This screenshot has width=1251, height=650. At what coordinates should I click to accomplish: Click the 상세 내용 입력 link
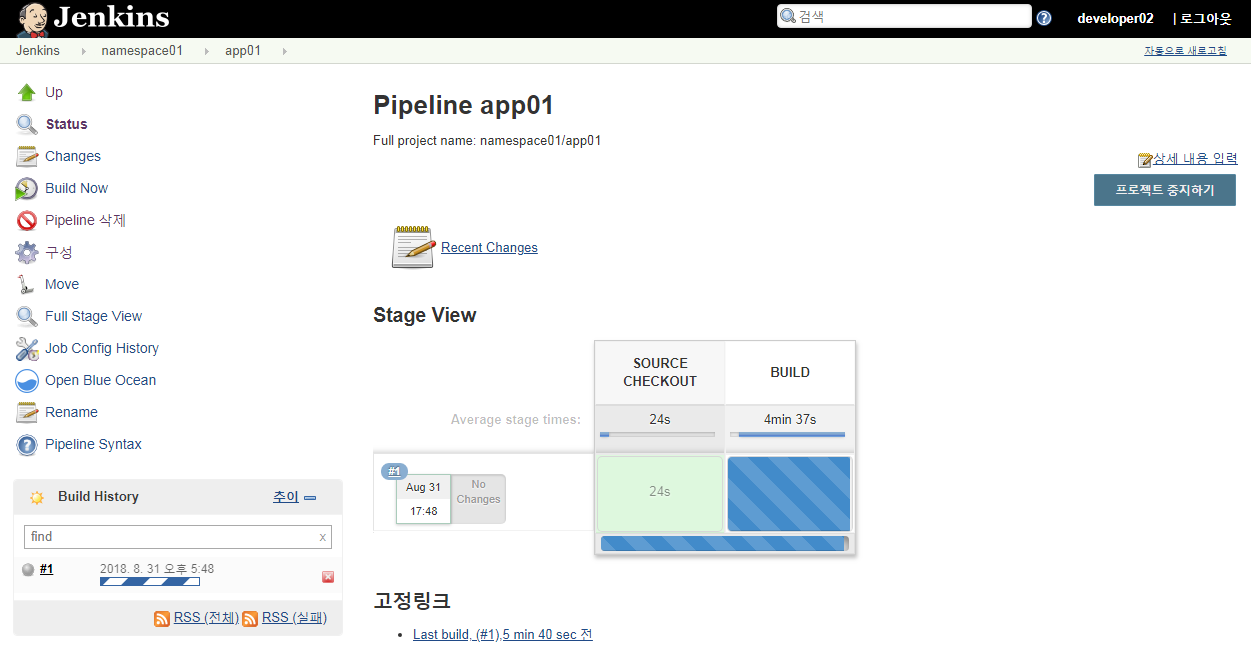click(1195, 159)
